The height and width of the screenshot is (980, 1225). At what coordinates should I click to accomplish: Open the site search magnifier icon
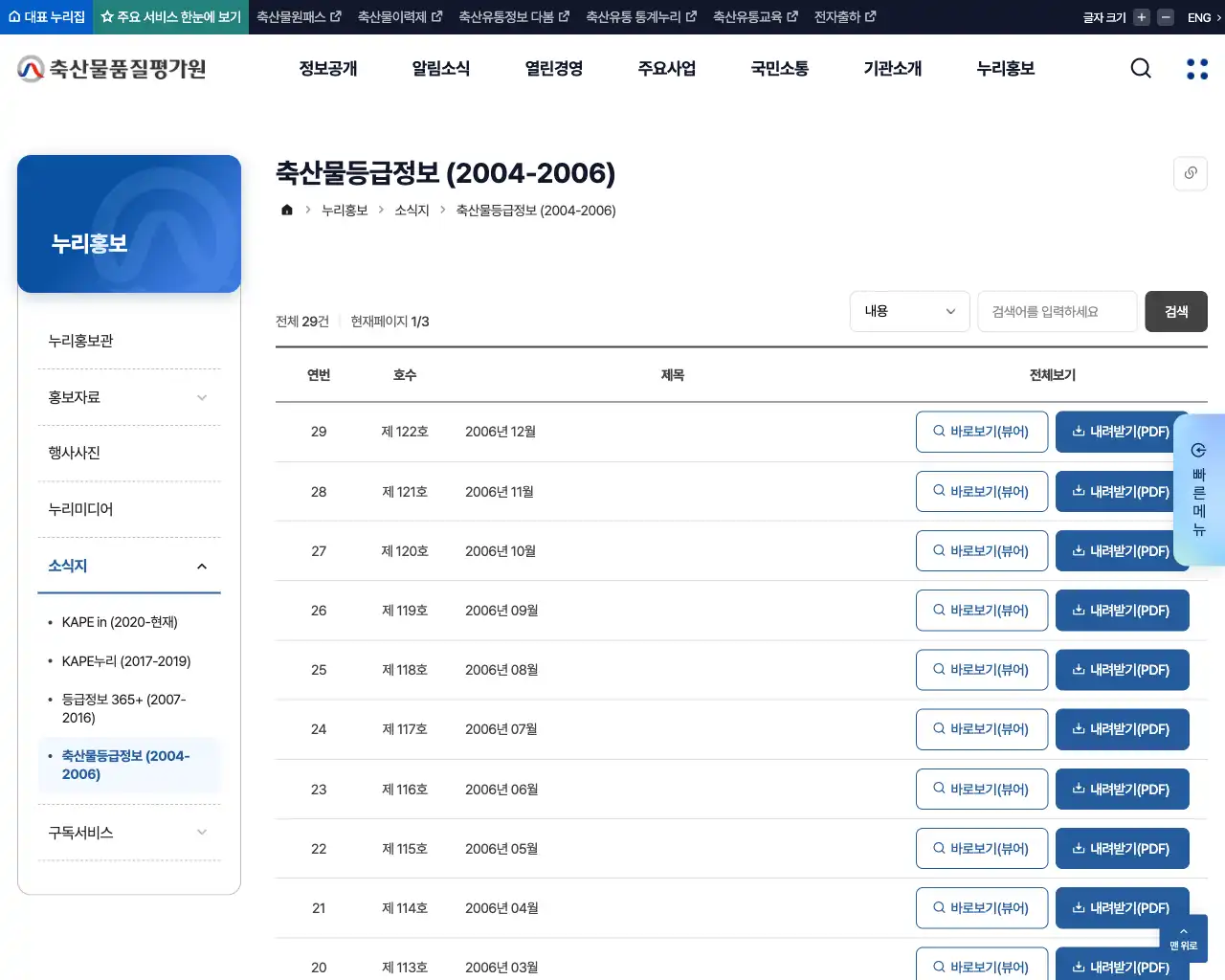1141,68
